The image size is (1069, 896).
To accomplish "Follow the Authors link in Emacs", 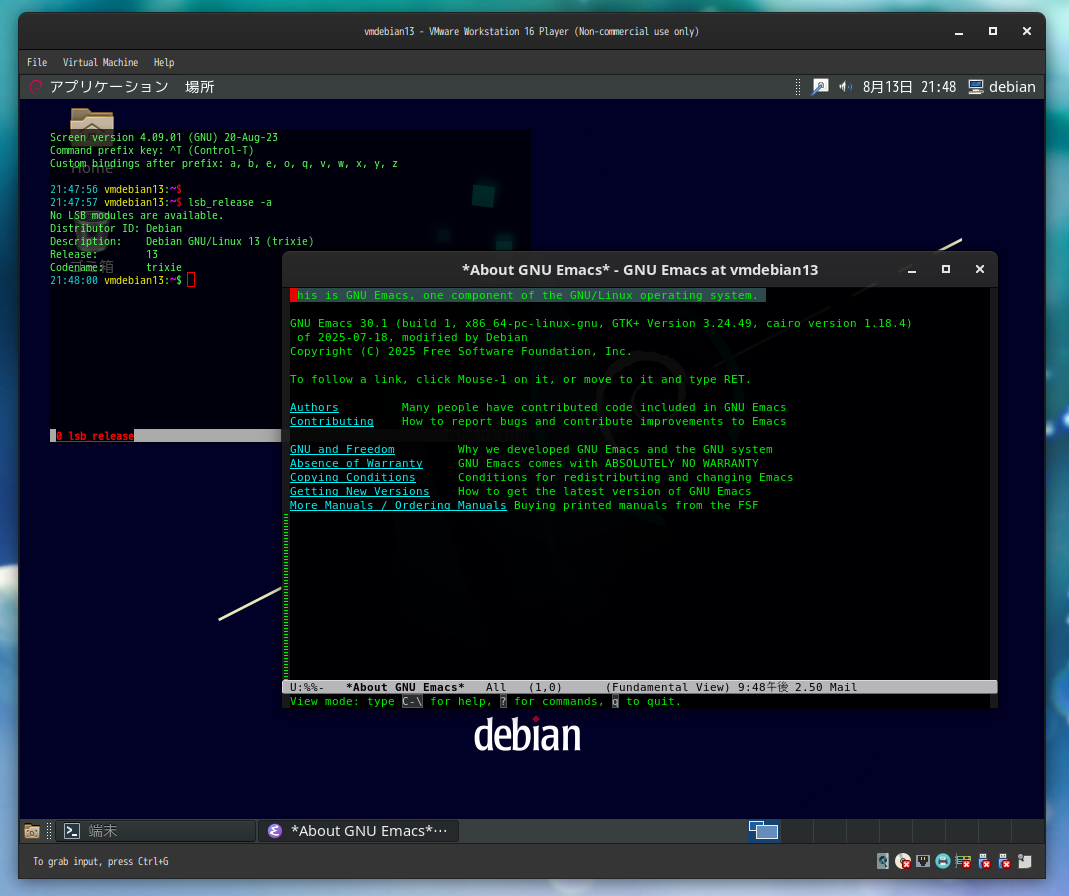I will (x=314, y=407).
